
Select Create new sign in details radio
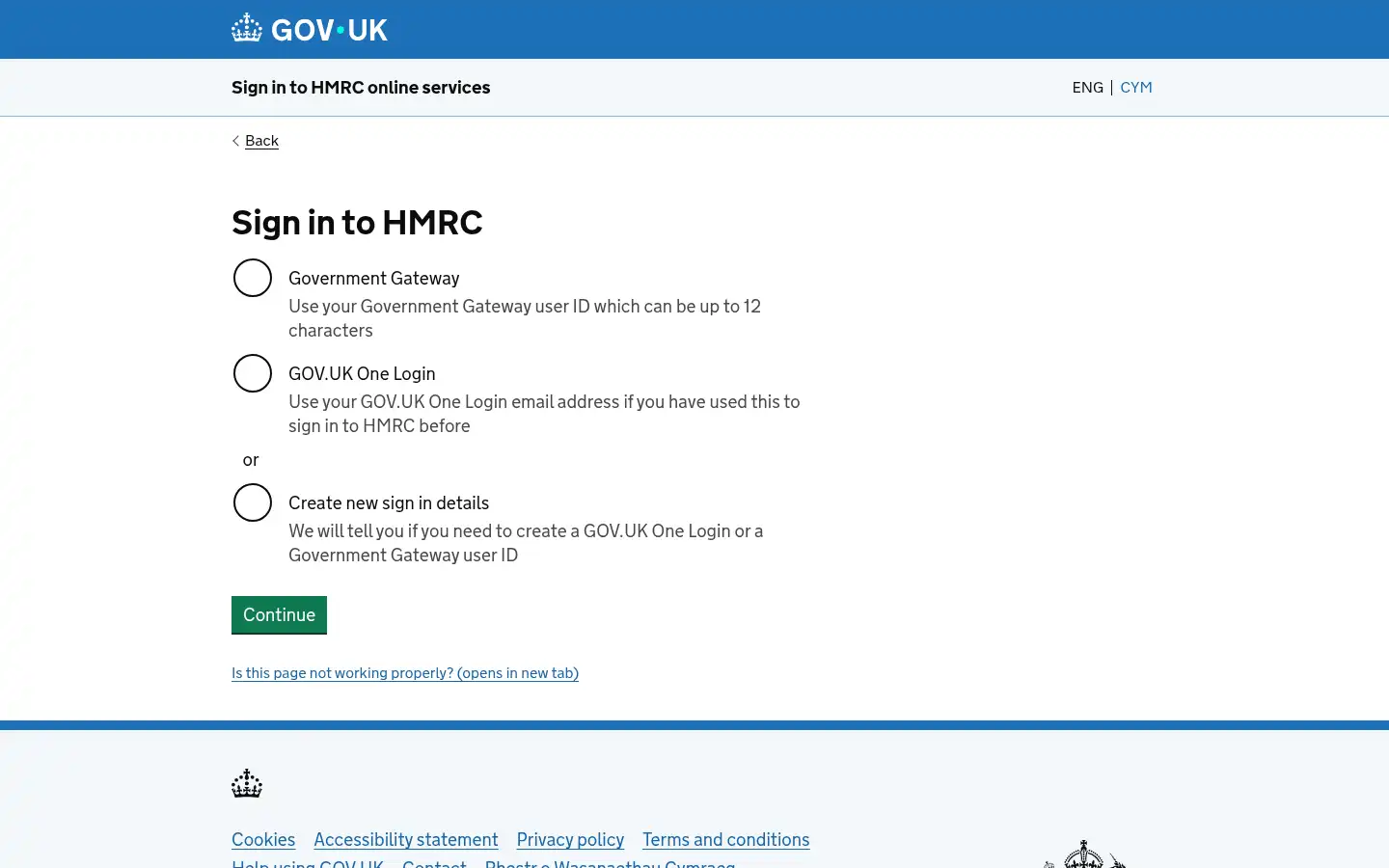pyautogui.click(x=253, y=502)
